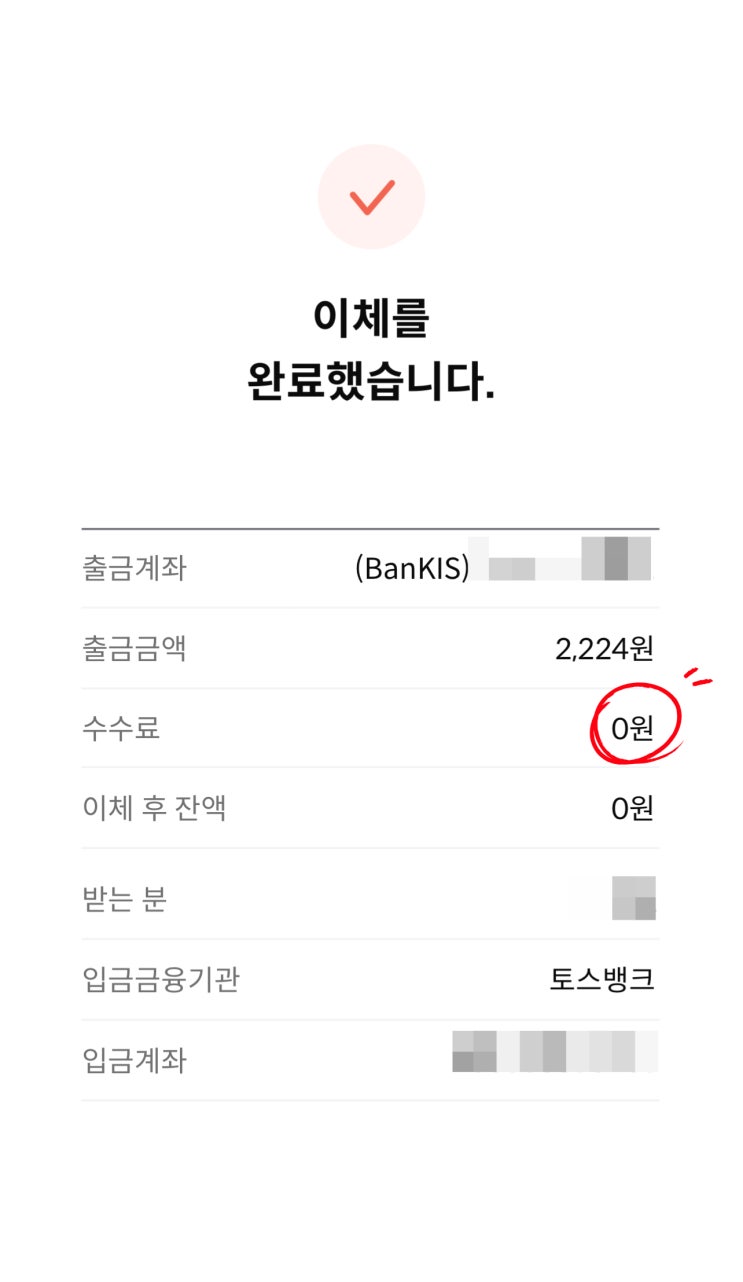
Task: Click the blurred deposit account number
Action: [554, 1052]
